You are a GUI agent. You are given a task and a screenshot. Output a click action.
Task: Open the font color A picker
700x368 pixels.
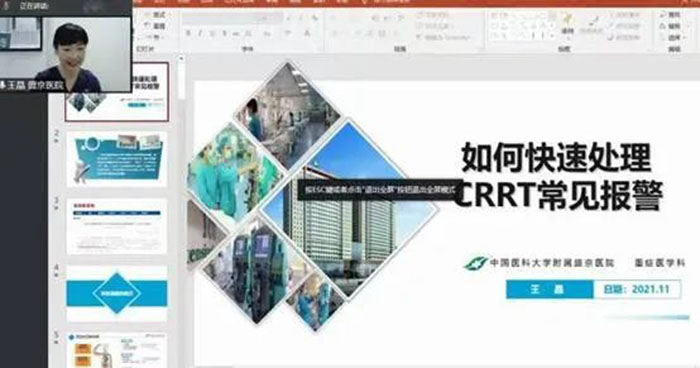point(307,33)
